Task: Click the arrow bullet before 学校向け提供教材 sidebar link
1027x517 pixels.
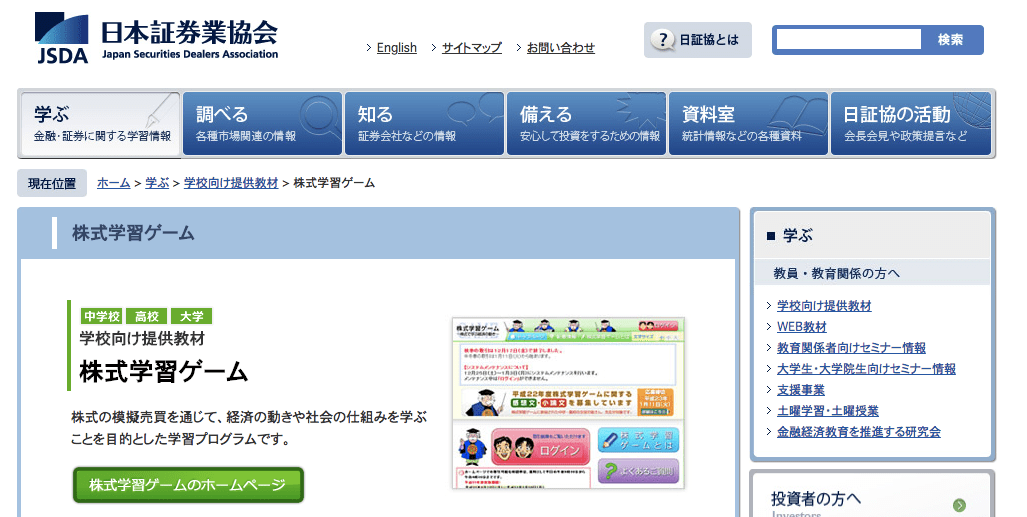Action: coord(767,306)
